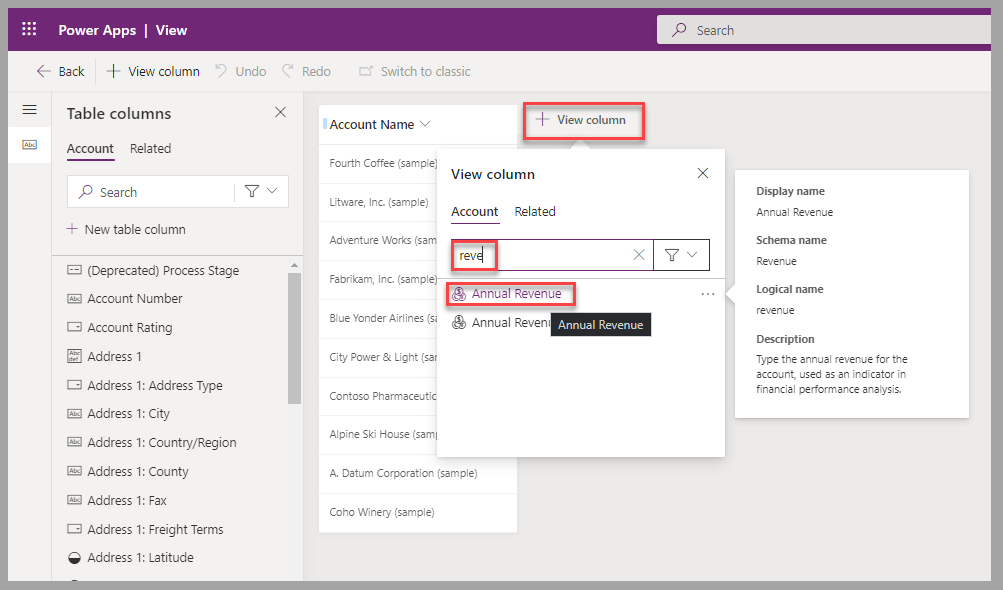Click A. Datum Corporation (sample) row
The width and height of the screenshot is (1003, 590).
point(403,473)
